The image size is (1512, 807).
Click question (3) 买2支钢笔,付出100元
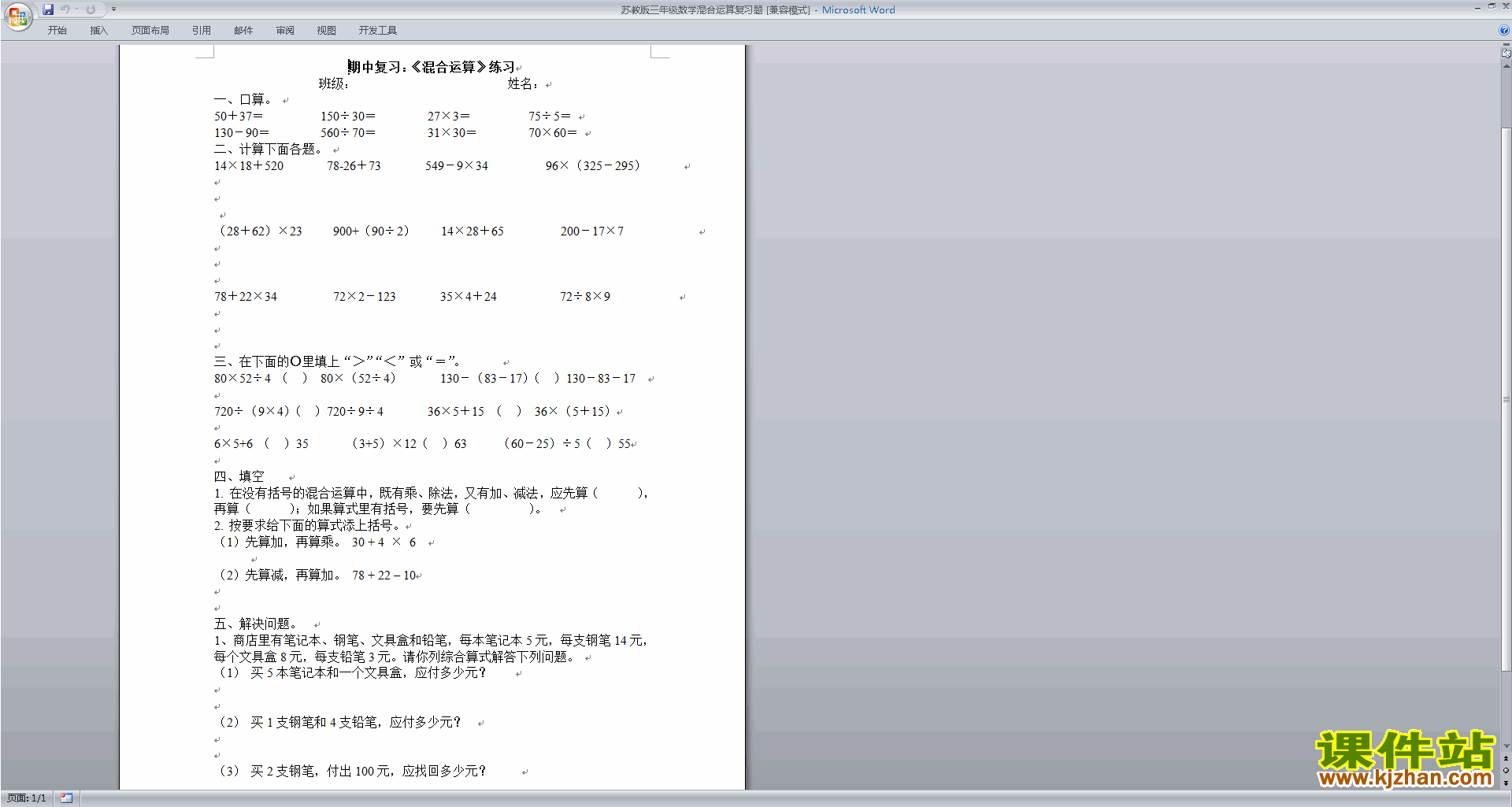pos(351,771)
